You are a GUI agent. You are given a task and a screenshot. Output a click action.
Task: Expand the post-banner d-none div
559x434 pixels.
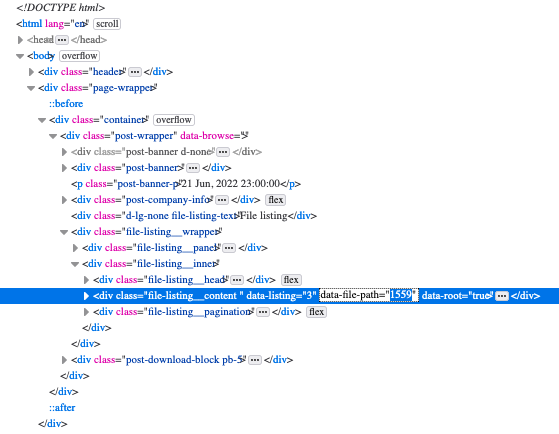pyautogui.click(x=65, y=152)
